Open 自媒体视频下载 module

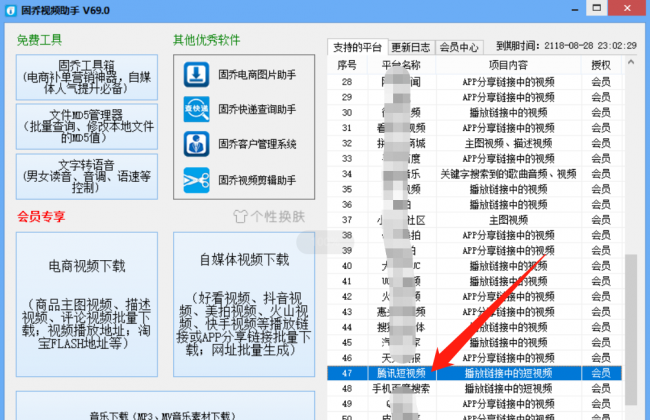244,304
